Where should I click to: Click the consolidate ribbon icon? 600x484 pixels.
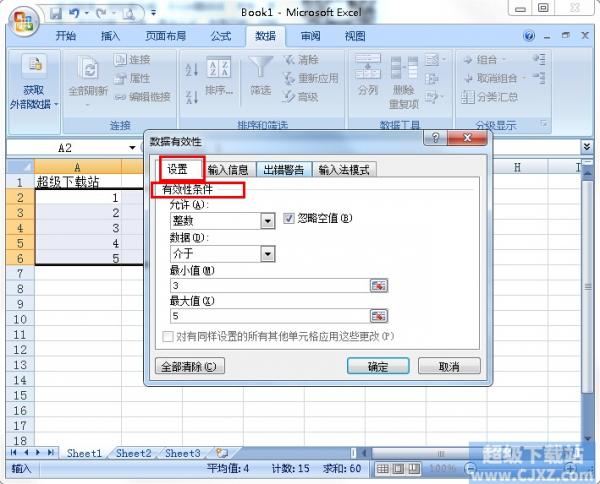(x=432, y=78)
